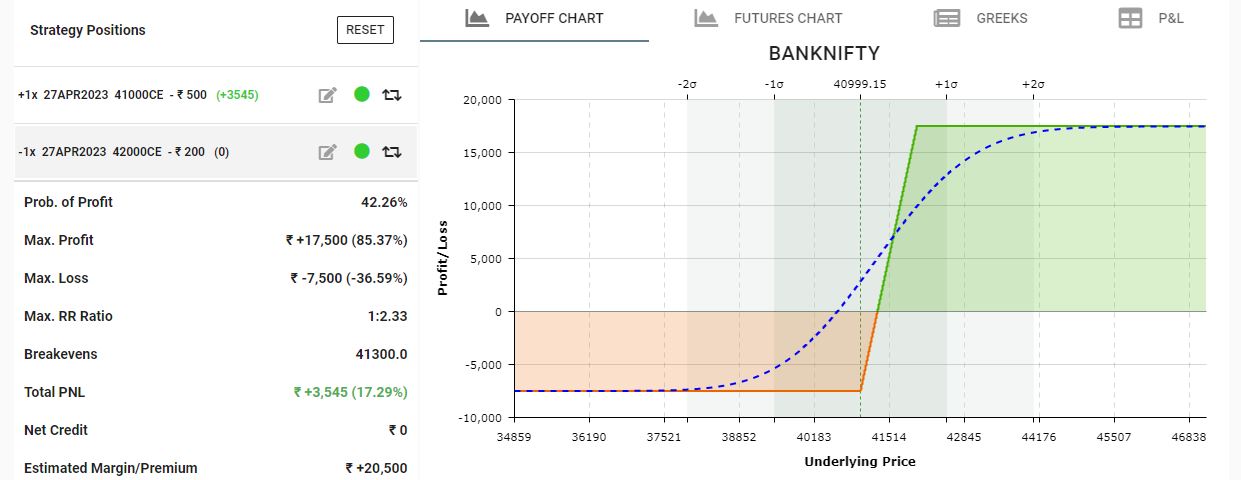Viewport: 1241px width, 480px height.
Task: Open the Greeks tab
Action: click(980, 19)
